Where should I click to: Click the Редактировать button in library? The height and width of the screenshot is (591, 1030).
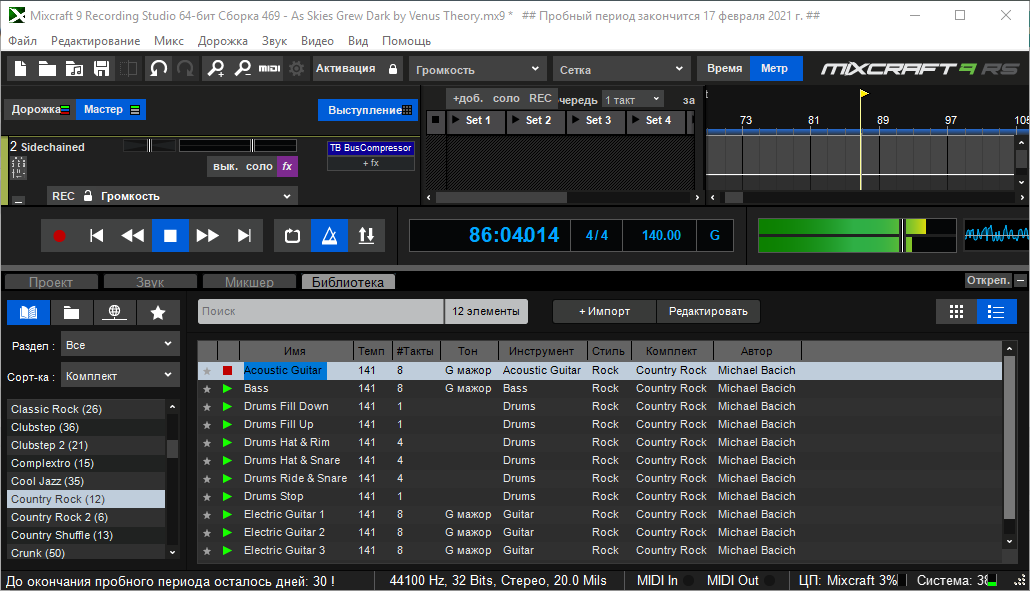click(708, 311)
